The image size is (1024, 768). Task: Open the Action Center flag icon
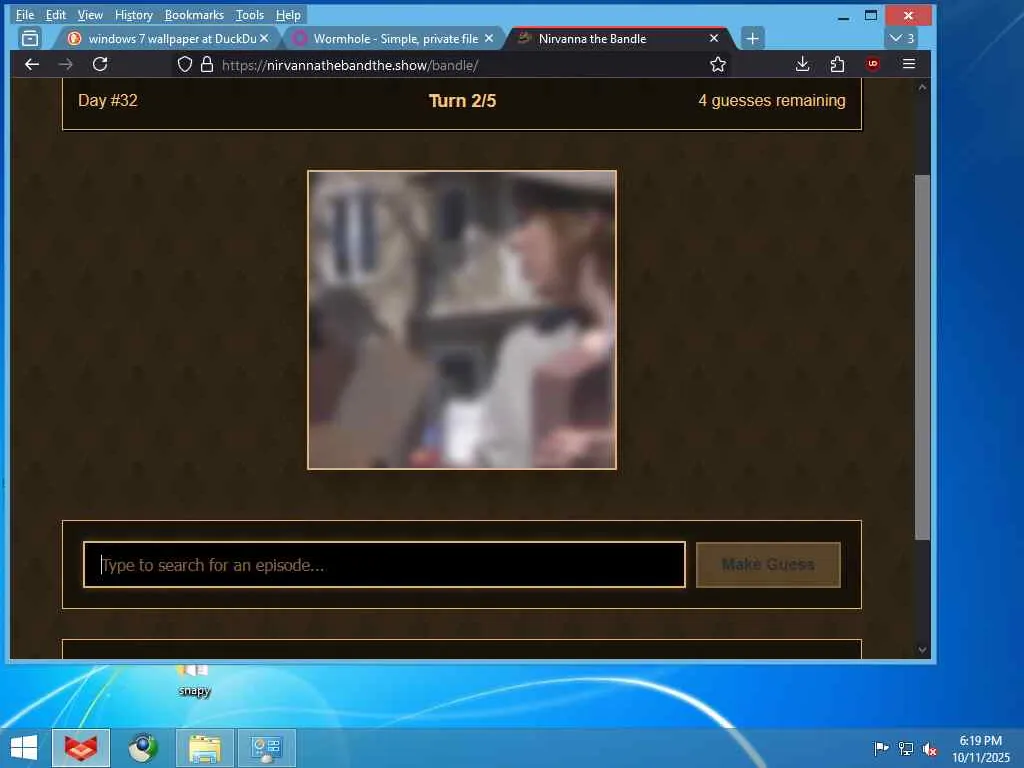881,748
